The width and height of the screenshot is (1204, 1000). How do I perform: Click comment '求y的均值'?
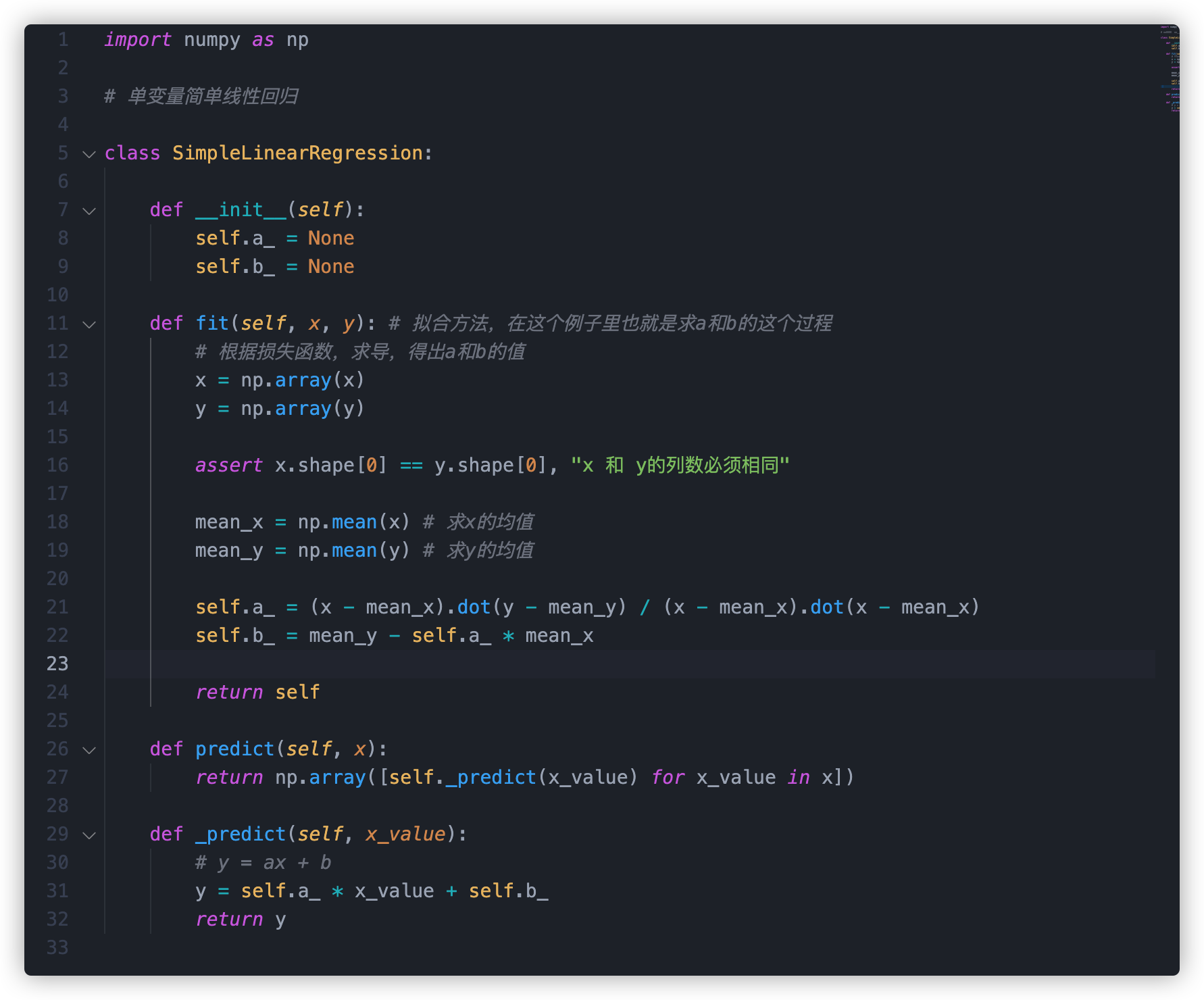pyautogui.click(x=490, y=551)
